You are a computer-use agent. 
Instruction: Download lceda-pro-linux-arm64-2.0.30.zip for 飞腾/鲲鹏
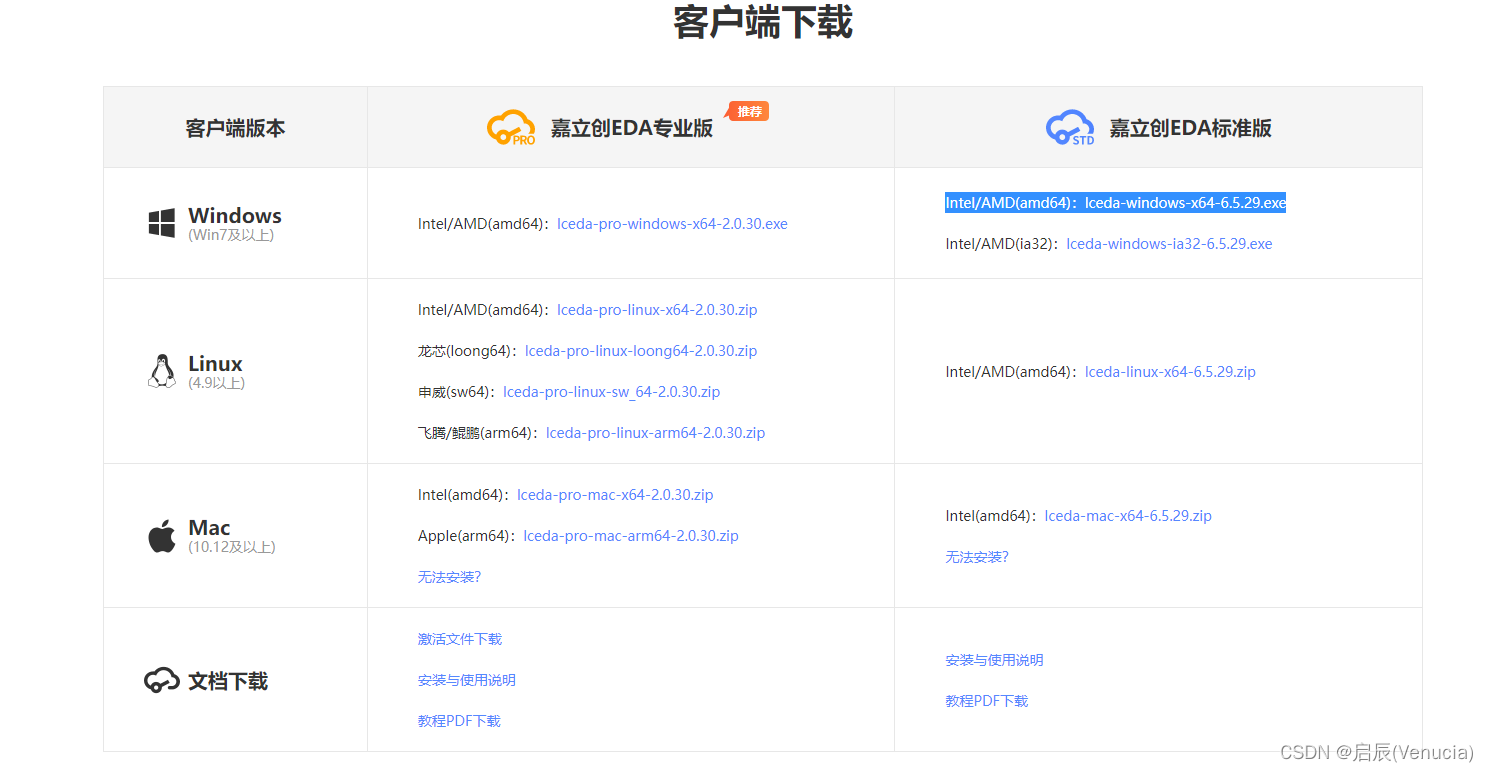point(654,432)
